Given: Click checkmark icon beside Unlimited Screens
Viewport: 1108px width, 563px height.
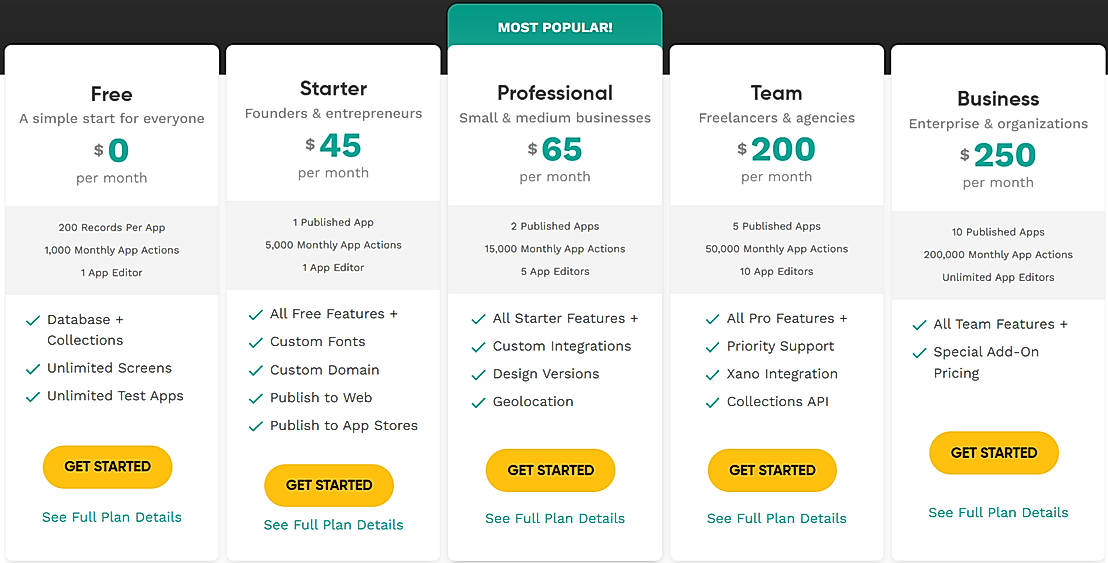Looking at the screenshot, I should 32,368.
